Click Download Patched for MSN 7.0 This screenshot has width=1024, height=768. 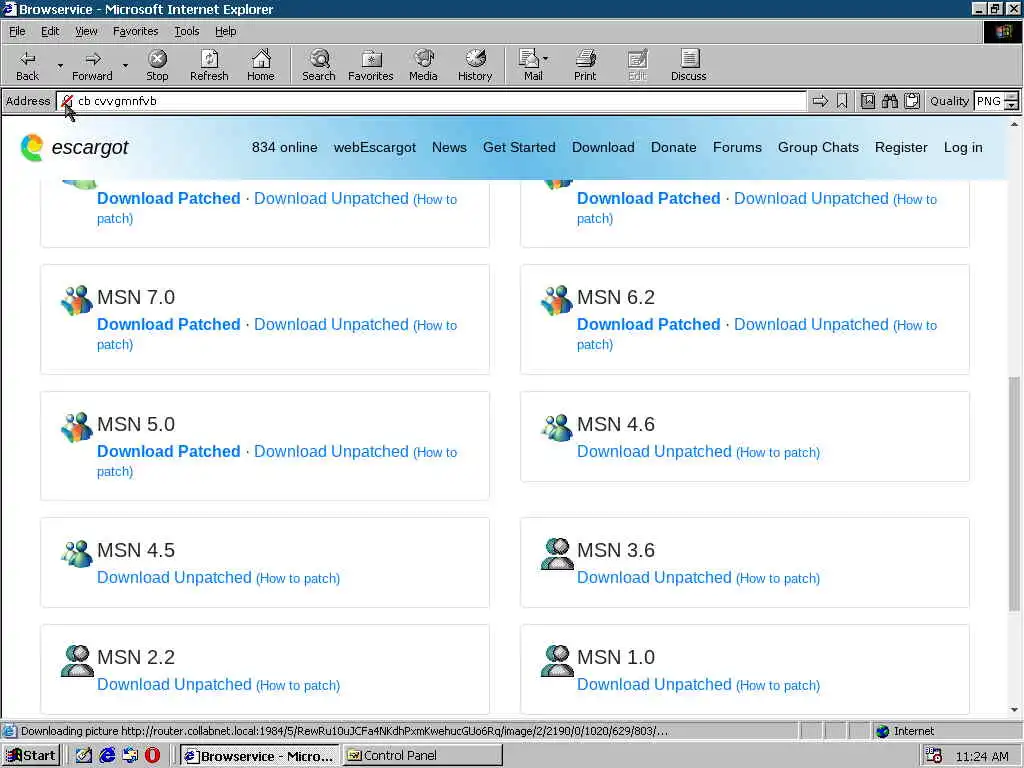click(x=168, y=324)
